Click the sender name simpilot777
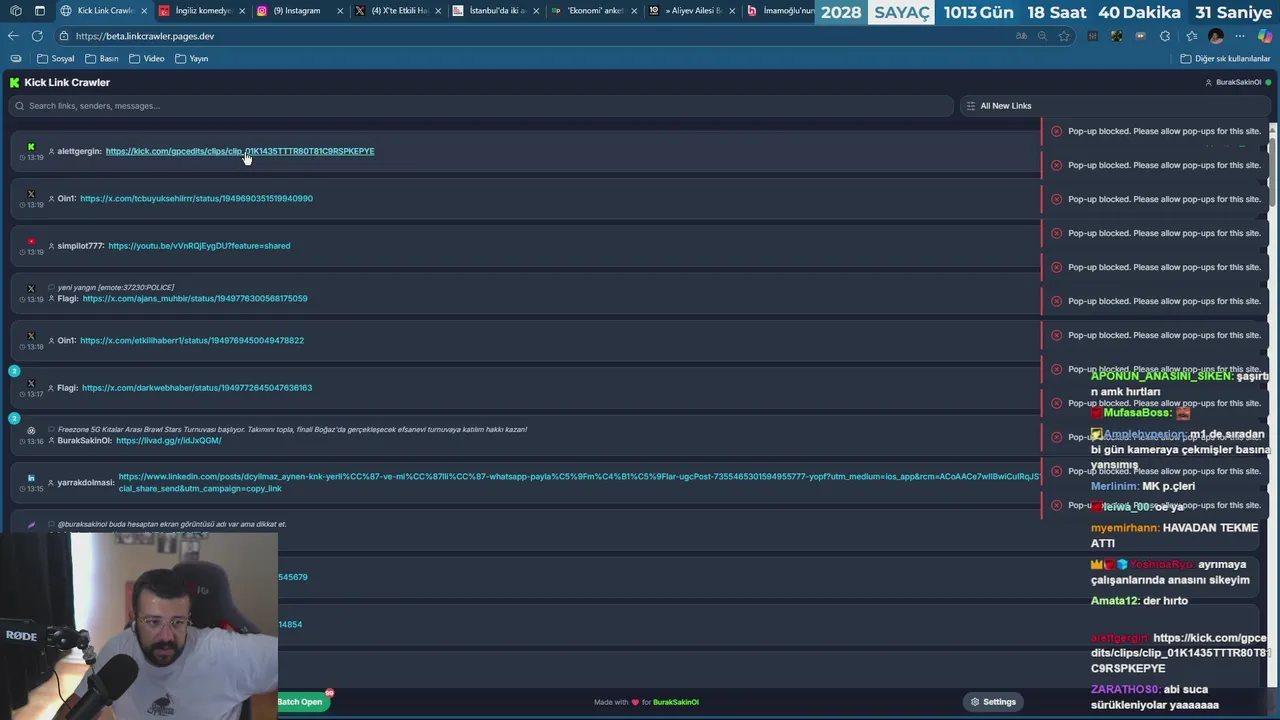Image resolution: width=1280 pixels, height=720 pixels. coord(81,246)
